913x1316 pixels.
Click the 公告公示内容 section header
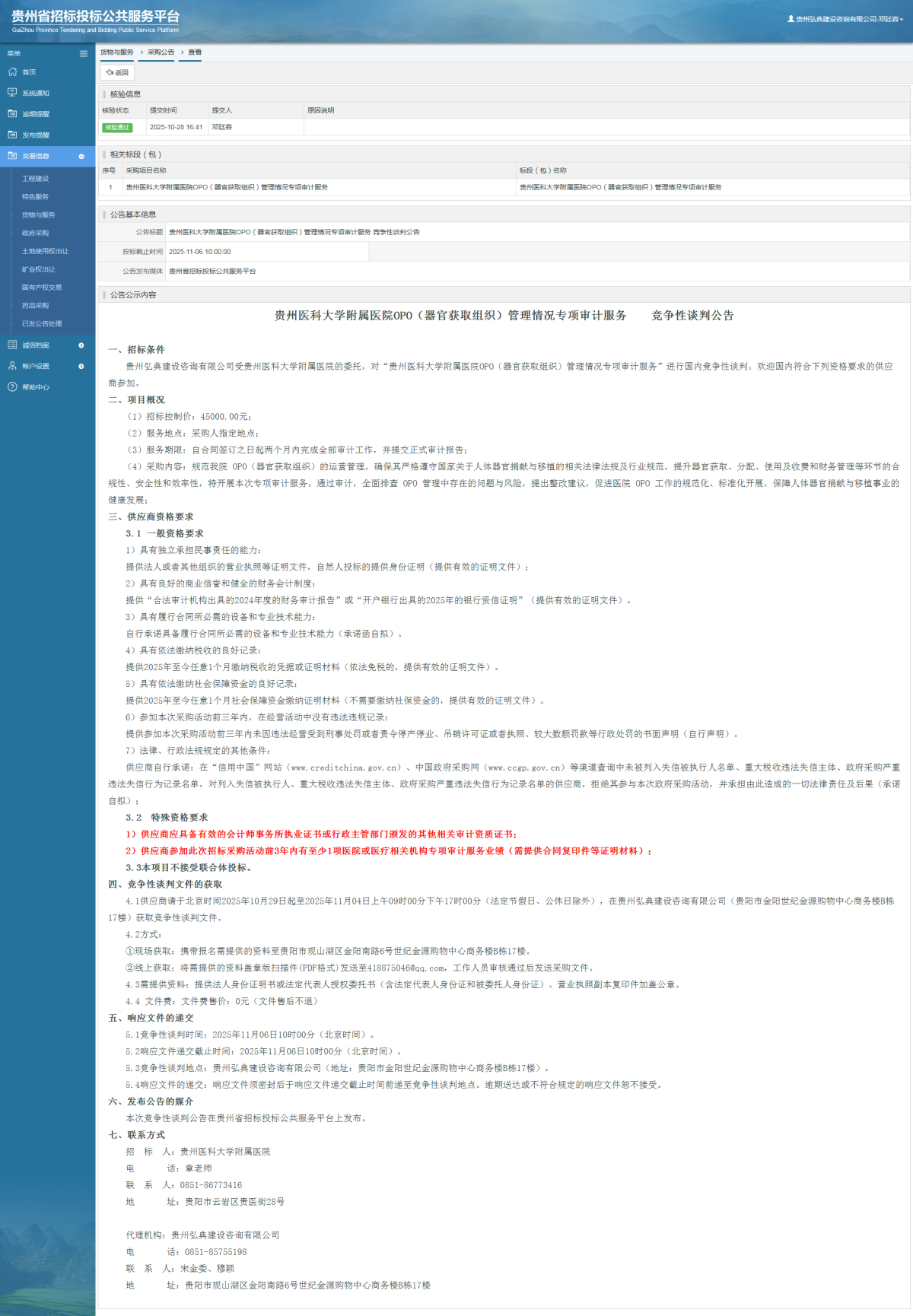click(x=133, y=295)
